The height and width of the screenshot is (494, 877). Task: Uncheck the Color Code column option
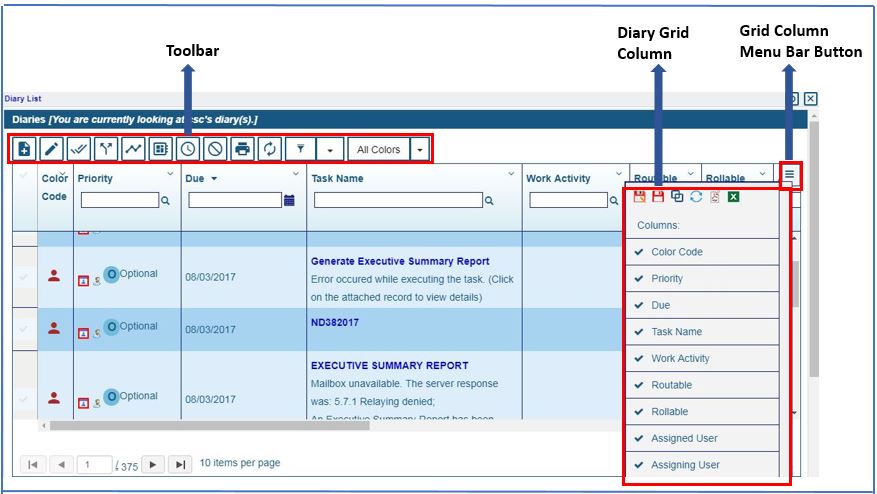[x=639, y=252]
